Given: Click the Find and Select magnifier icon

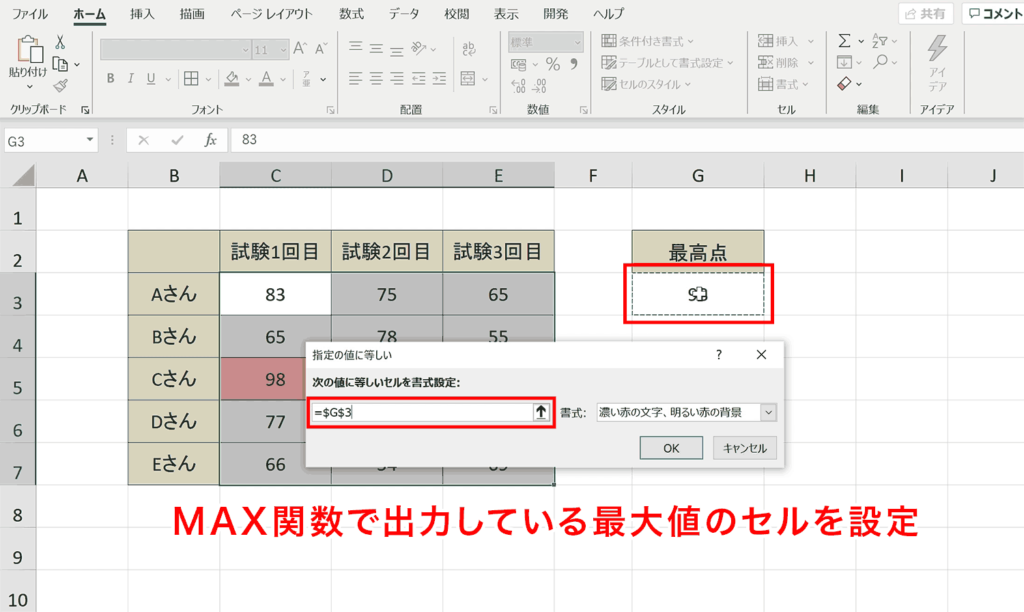Looking at the screenshot, I should pos(880,63).
